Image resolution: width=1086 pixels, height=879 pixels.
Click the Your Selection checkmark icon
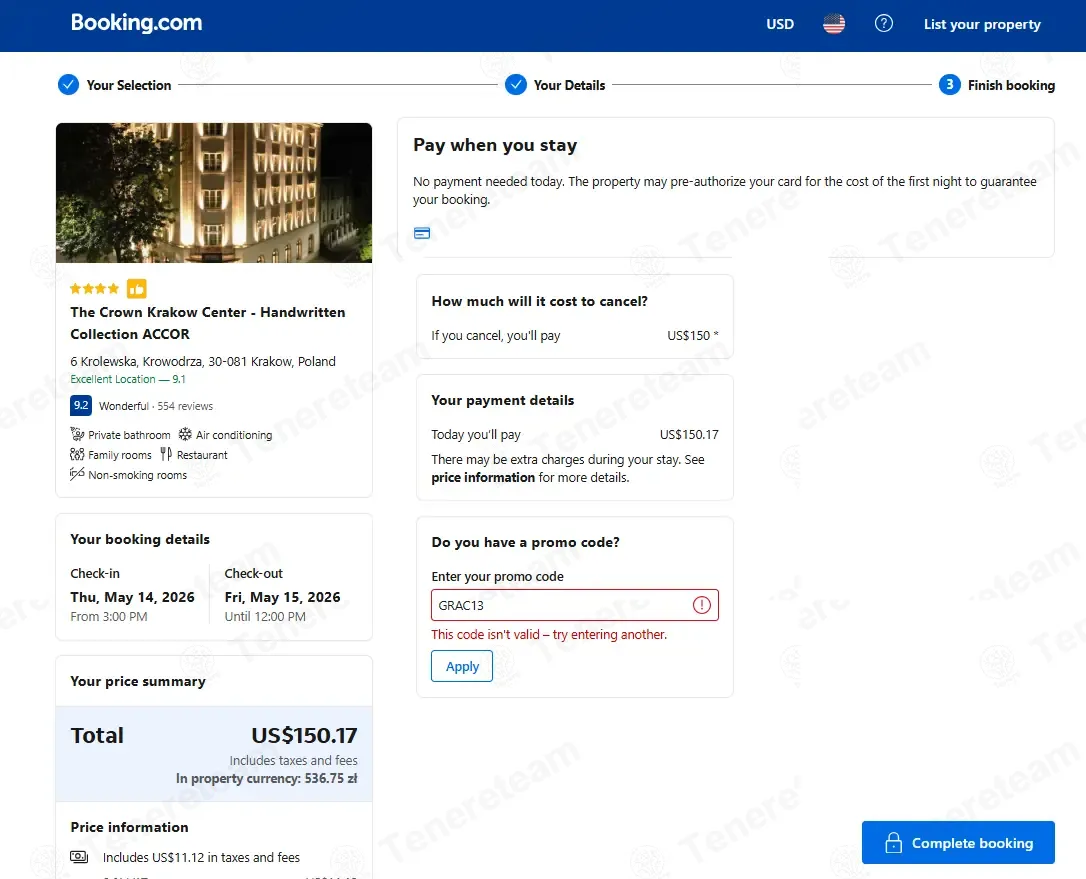tap(68, 85)
